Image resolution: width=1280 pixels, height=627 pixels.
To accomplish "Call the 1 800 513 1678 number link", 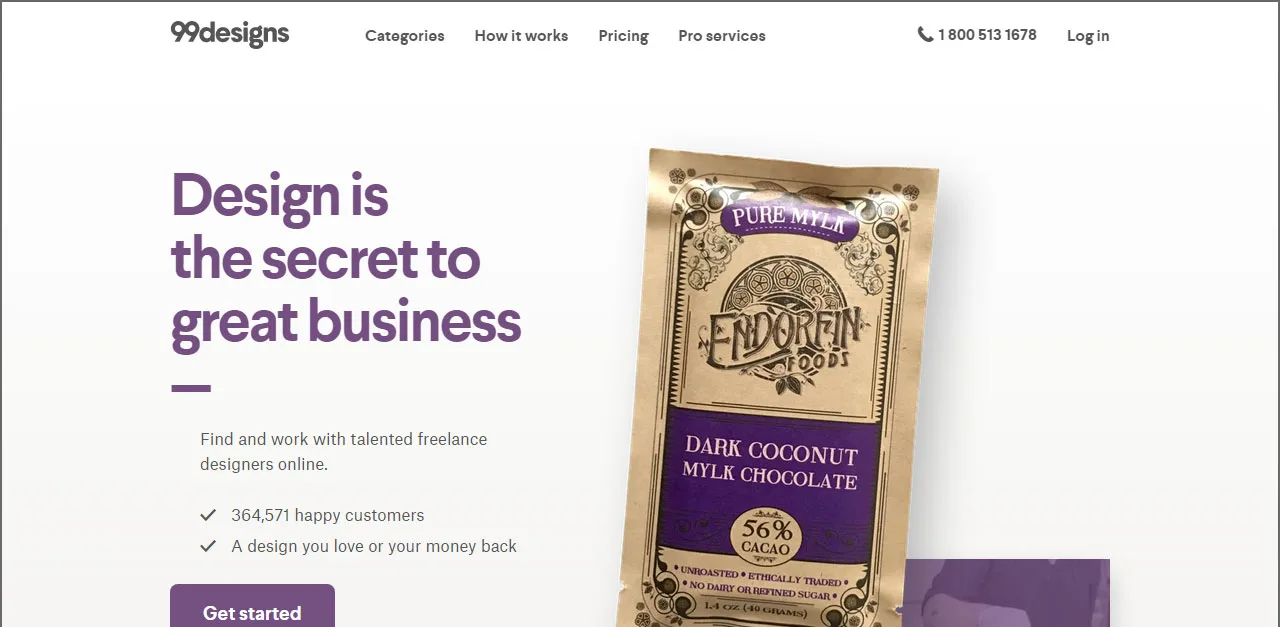I will pos(987,34).
